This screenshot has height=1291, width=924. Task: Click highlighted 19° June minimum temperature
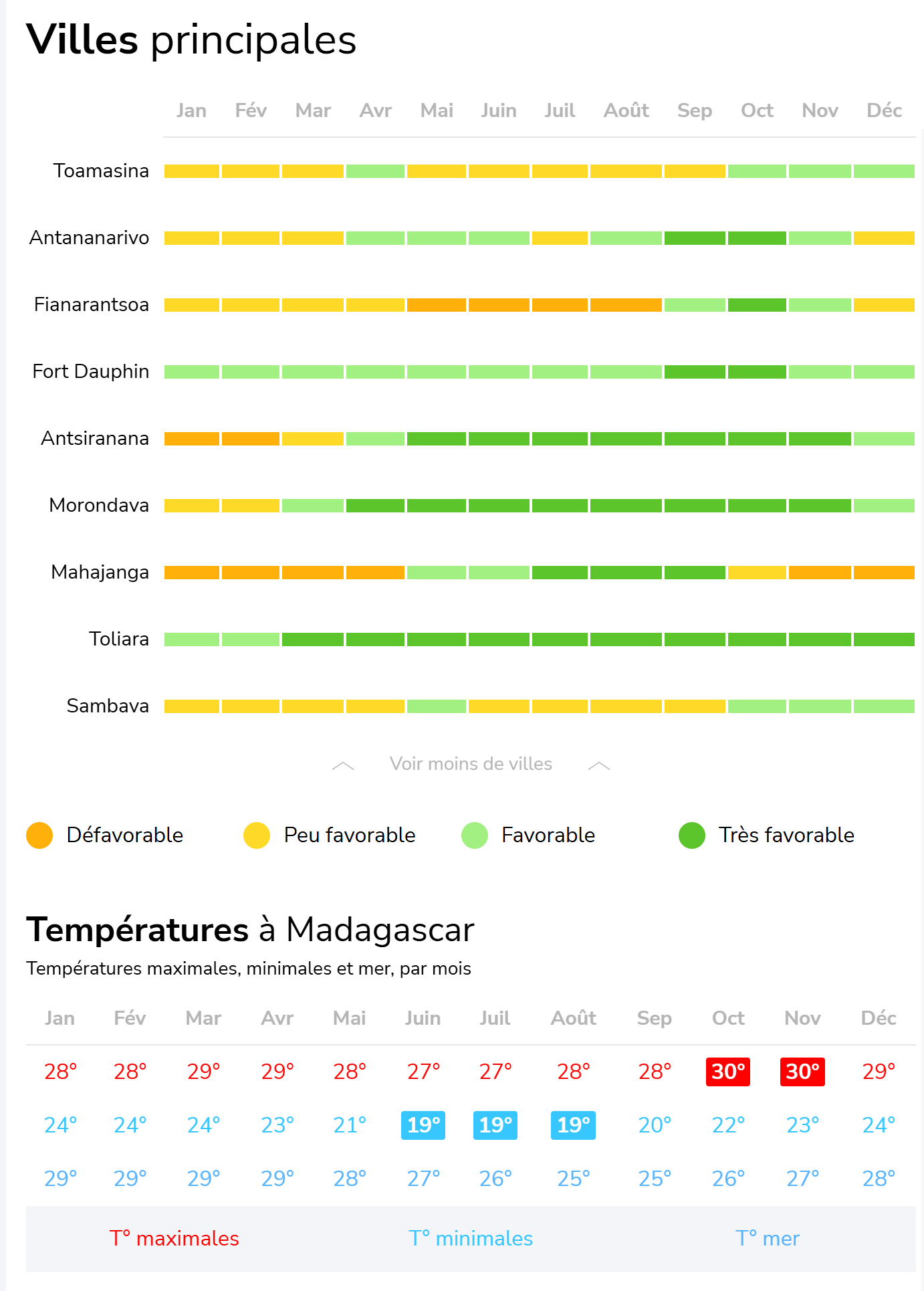tap(423, 1125)
